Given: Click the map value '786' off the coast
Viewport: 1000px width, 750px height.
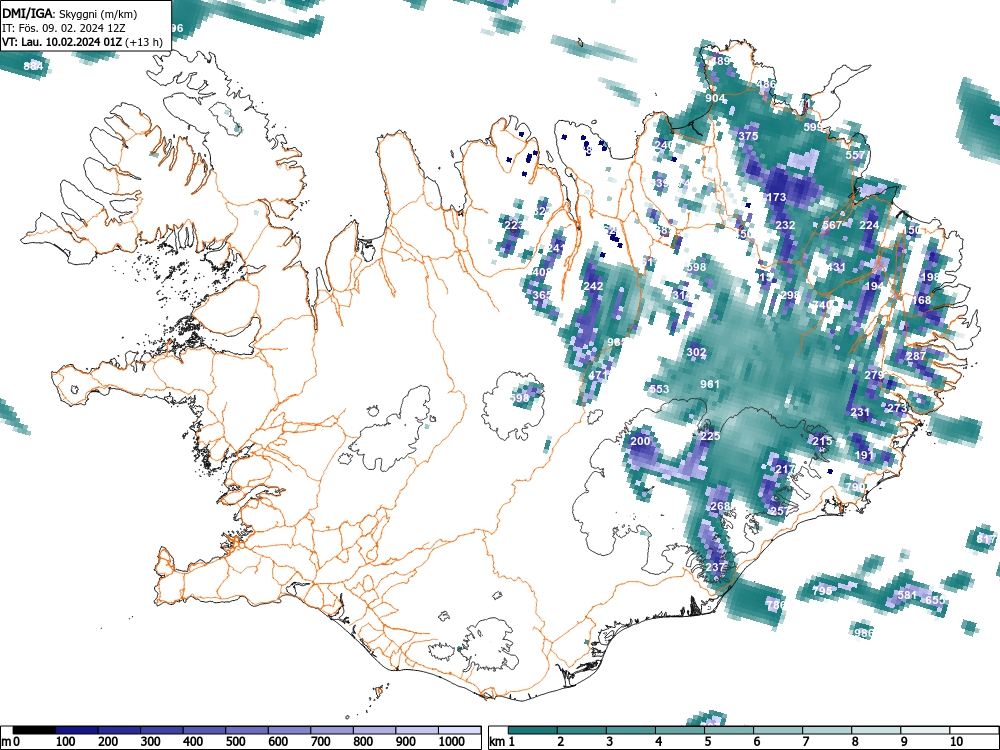Looking at the screenshot, I should (x=776, y=605).
